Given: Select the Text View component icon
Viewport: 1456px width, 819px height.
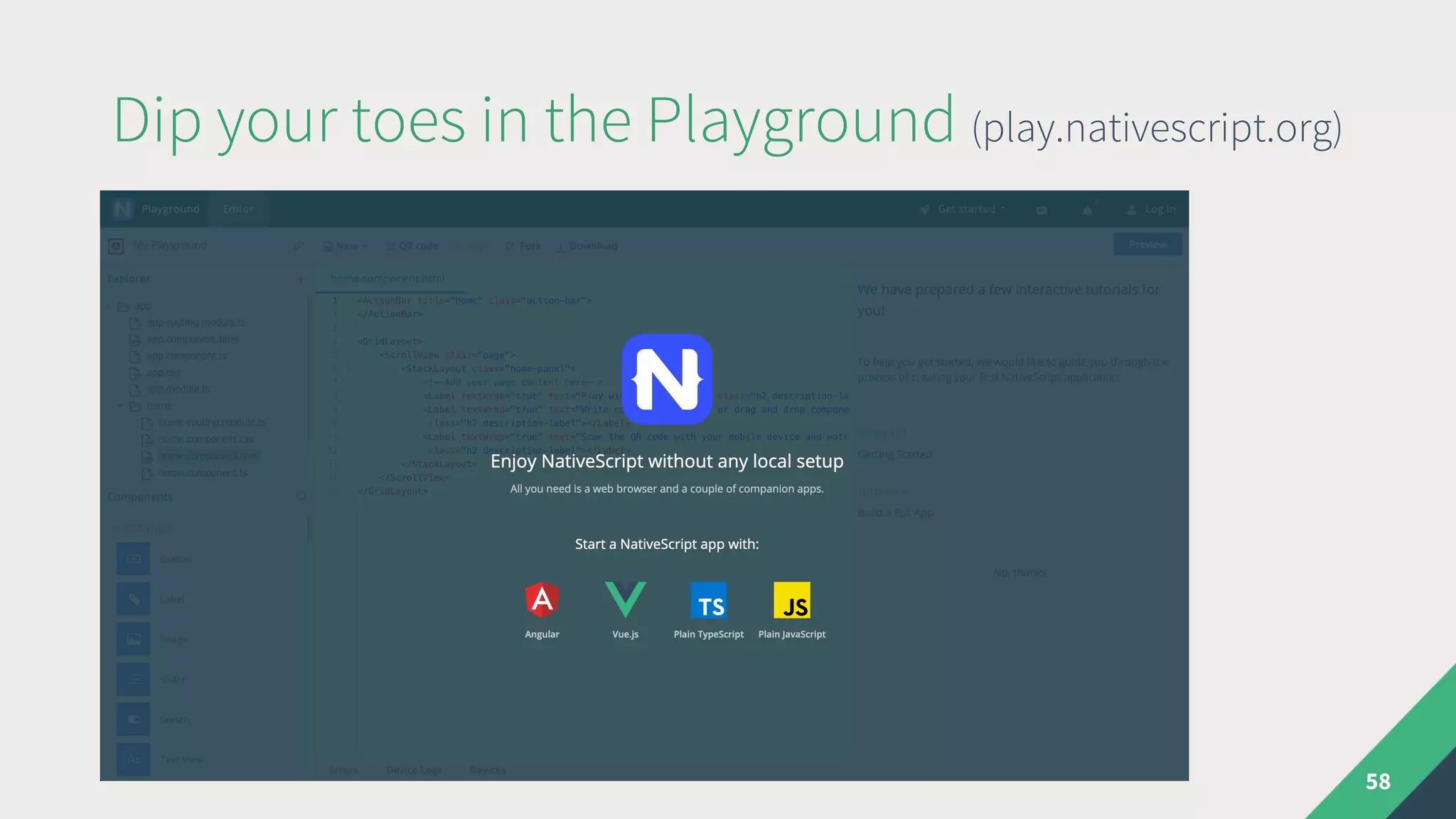Looking at the screenshot, I should pyautogui.click(x=134, y=759).
